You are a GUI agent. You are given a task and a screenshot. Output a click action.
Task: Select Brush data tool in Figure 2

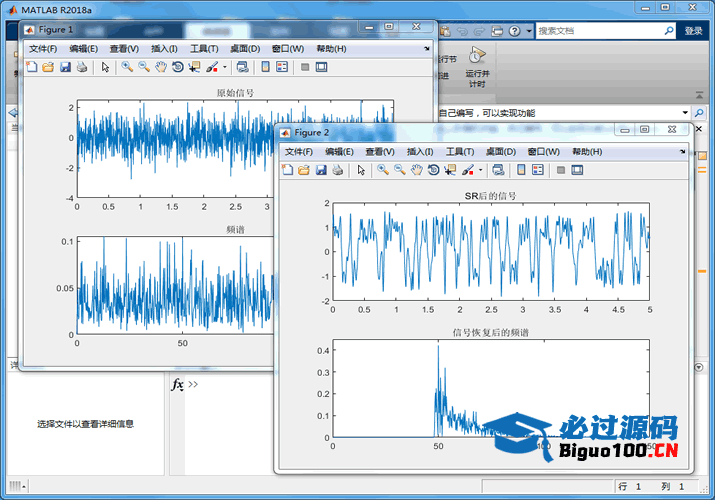(468, 170)
